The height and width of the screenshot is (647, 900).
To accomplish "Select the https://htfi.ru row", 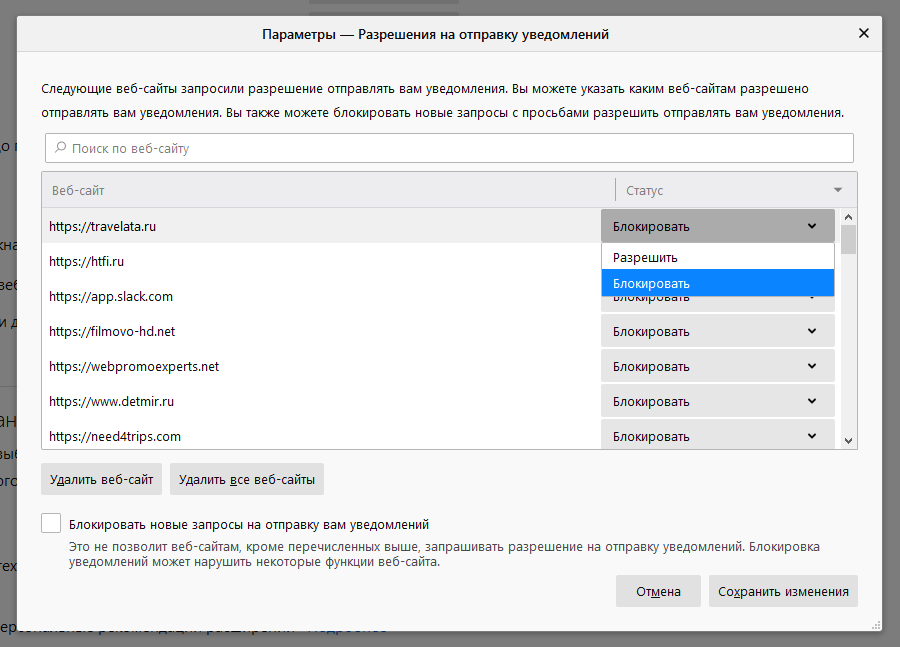I will 300,261.
